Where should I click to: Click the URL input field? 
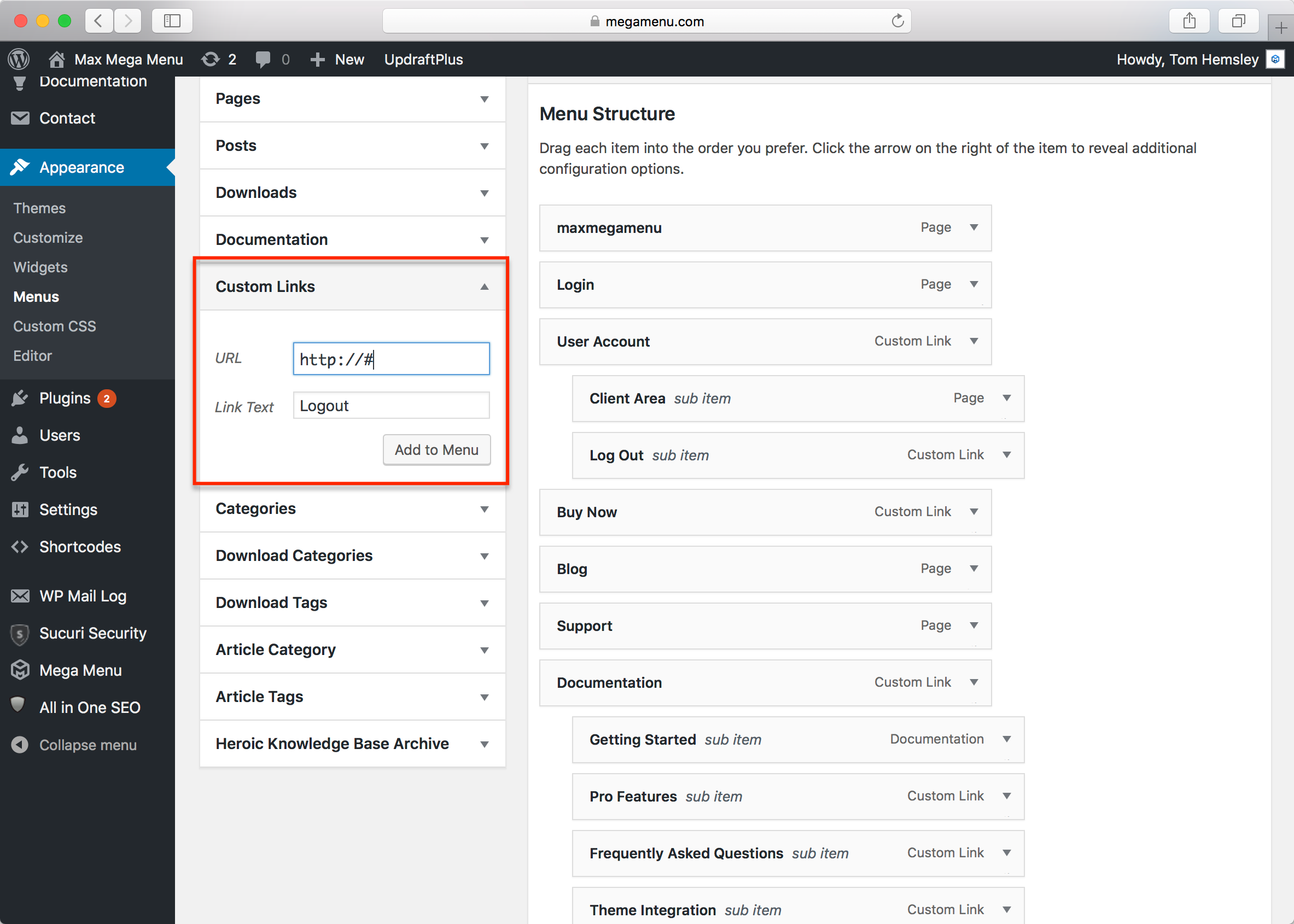[x=391, y=359]
